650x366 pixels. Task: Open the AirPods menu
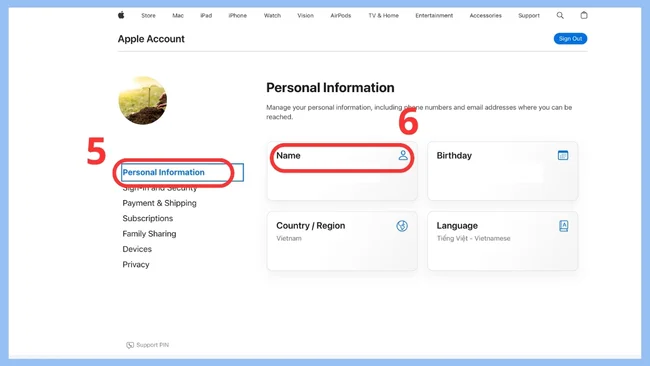click(341, 15)
